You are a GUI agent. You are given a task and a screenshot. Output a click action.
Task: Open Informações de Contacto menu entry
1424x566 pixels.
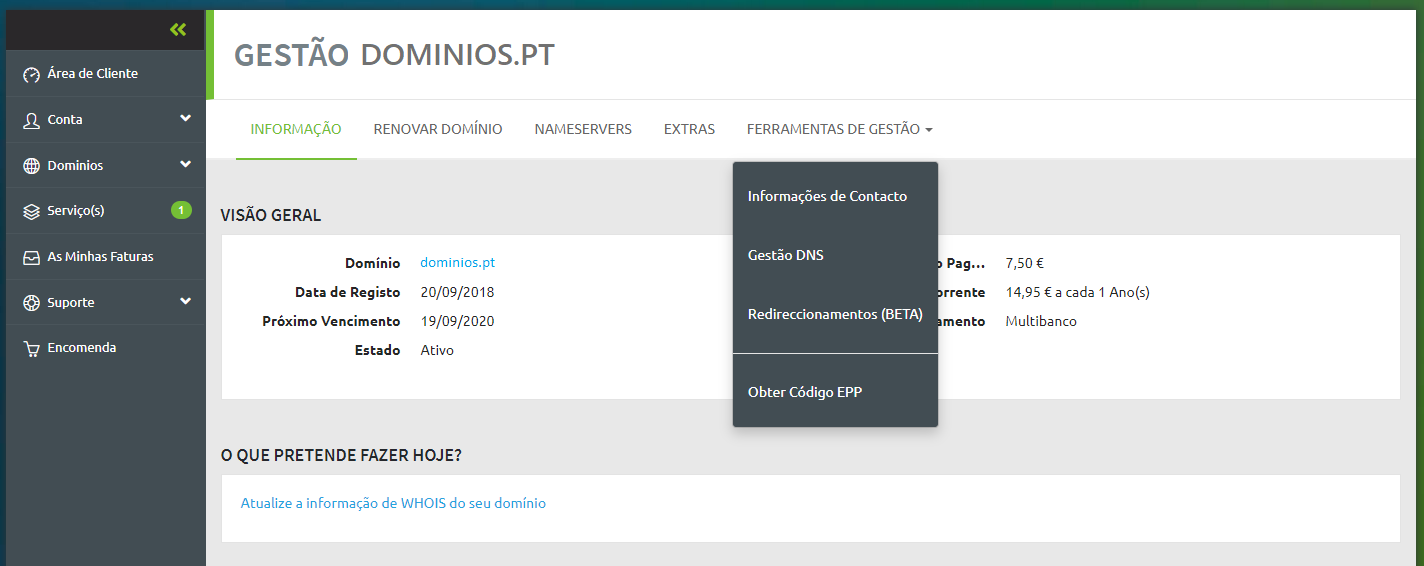827,196
